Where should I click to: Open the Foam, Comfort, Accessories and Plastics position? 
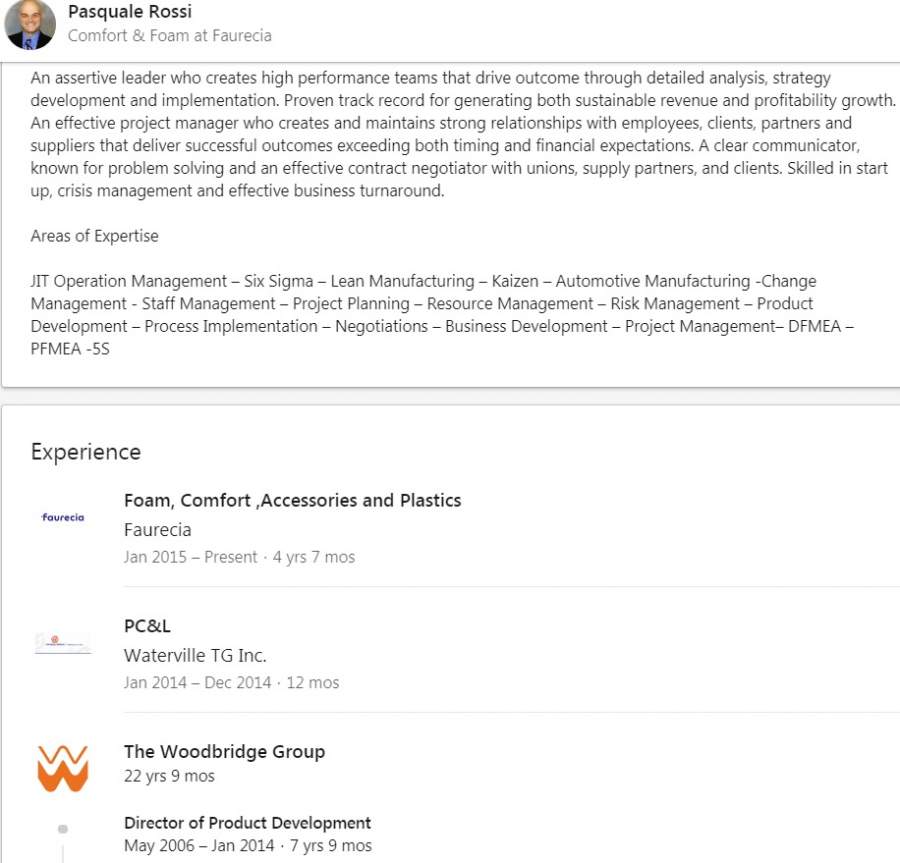(292, 500)
